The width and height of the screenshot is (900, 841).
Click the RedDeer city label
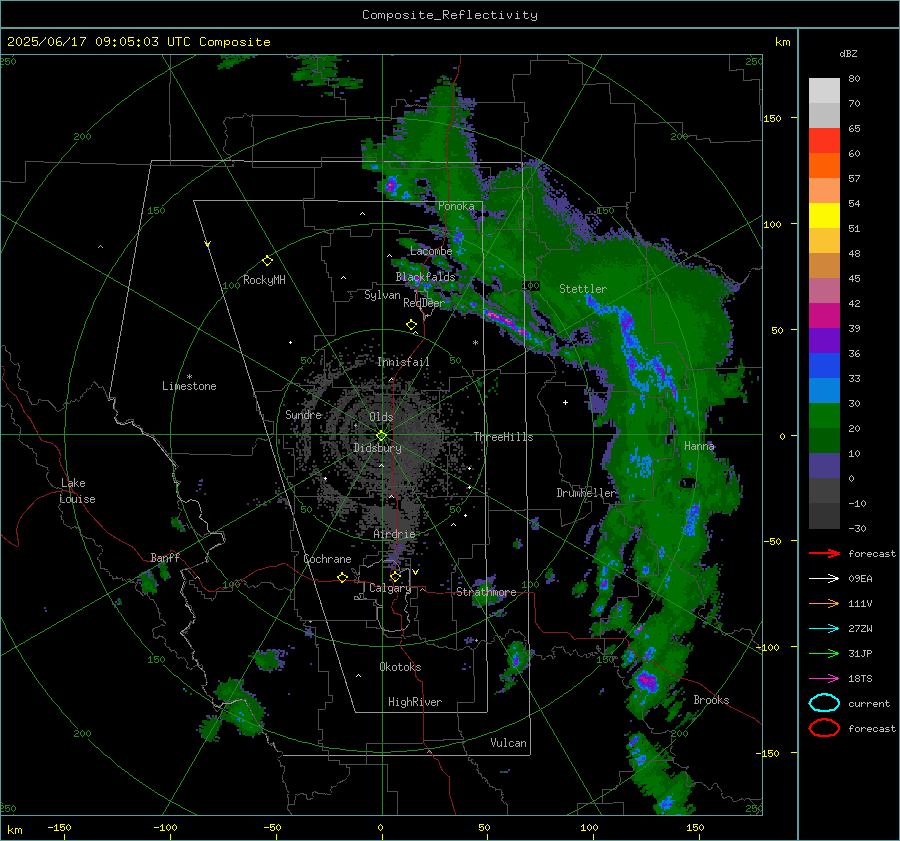(423, 303)
